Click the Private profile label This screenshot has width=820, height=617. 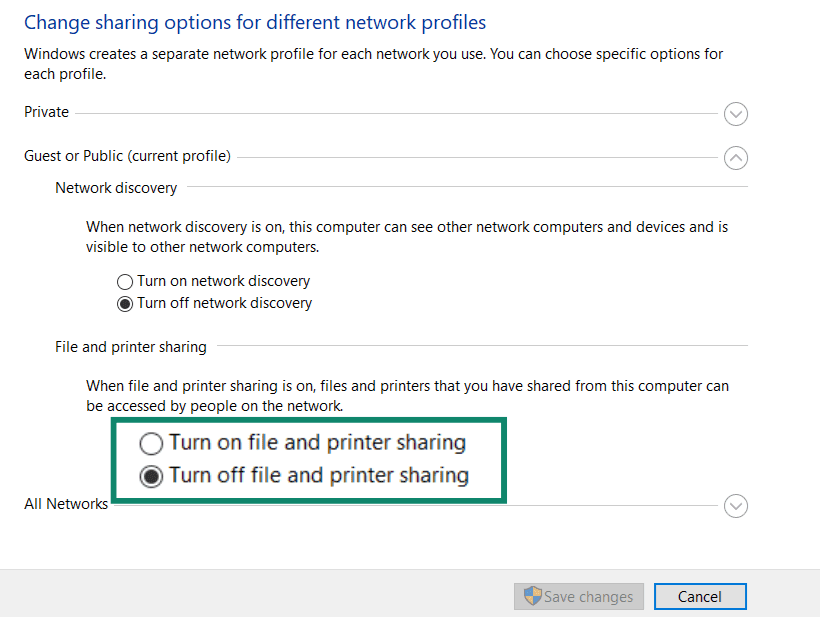pos(46,112)
